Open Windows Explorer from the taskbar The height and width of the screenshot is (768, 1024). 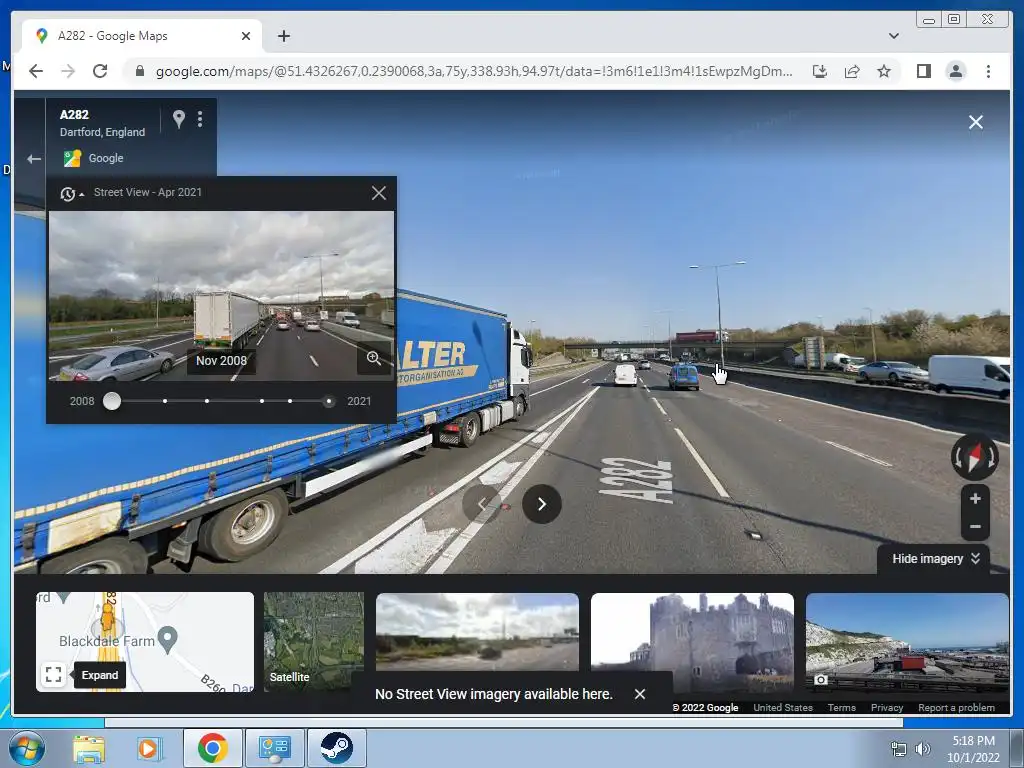point(89,748)
